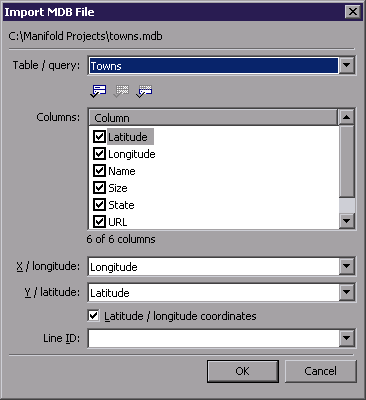Close the Import MDB File dialog

coord(353,12)
